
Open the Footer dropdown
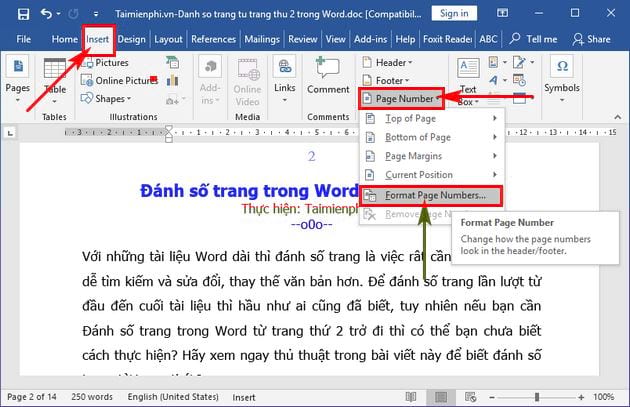coord(386,81)
